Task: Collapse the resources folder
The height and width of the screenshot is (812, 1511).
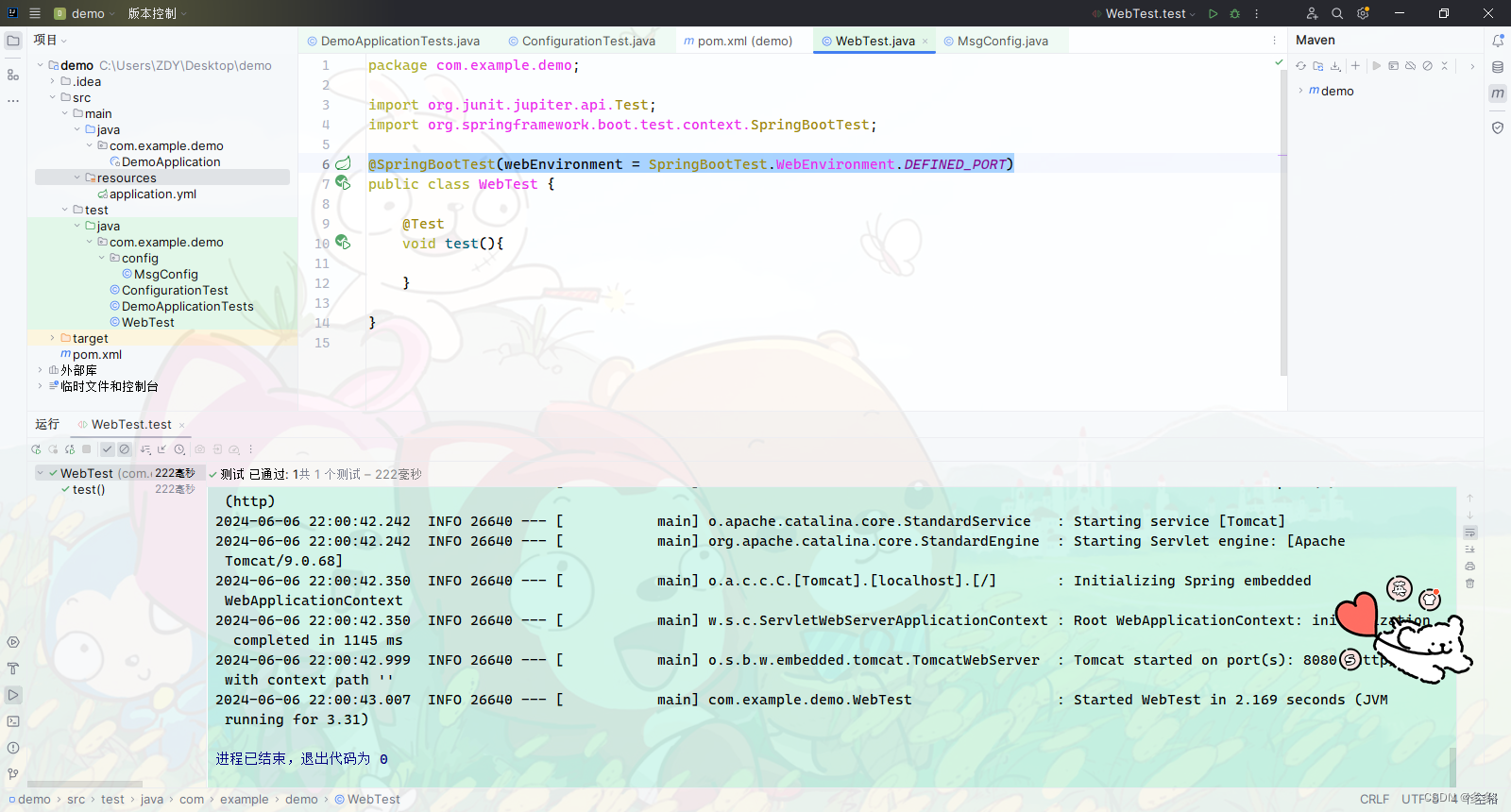Action: [x=77, y=178]
